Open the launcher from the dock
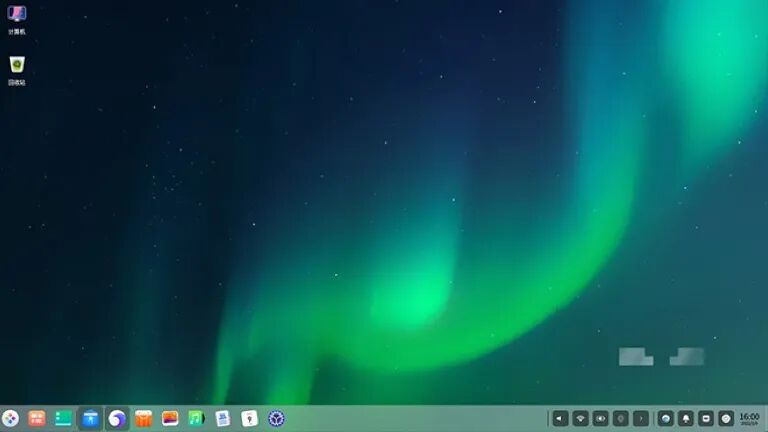The height and width of the screenshot is (432, 768). tap(10, 418)
